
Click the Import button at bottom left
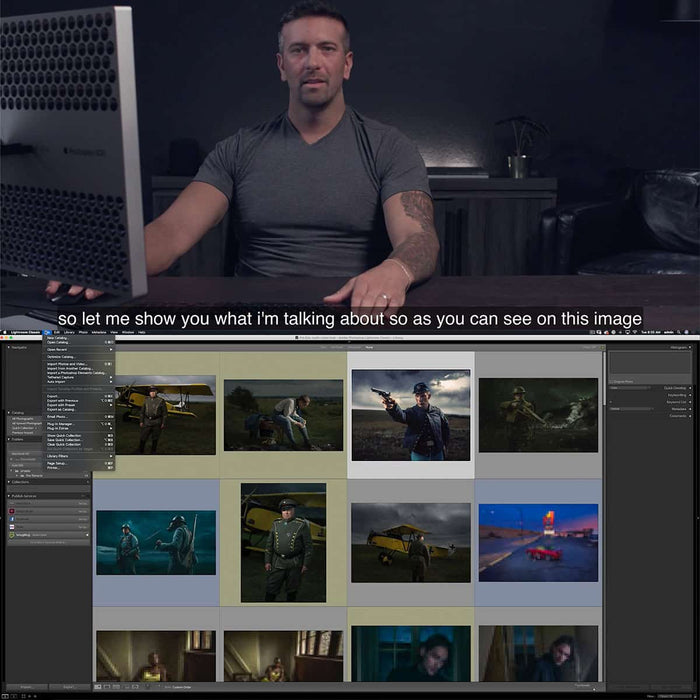[25, 687]
